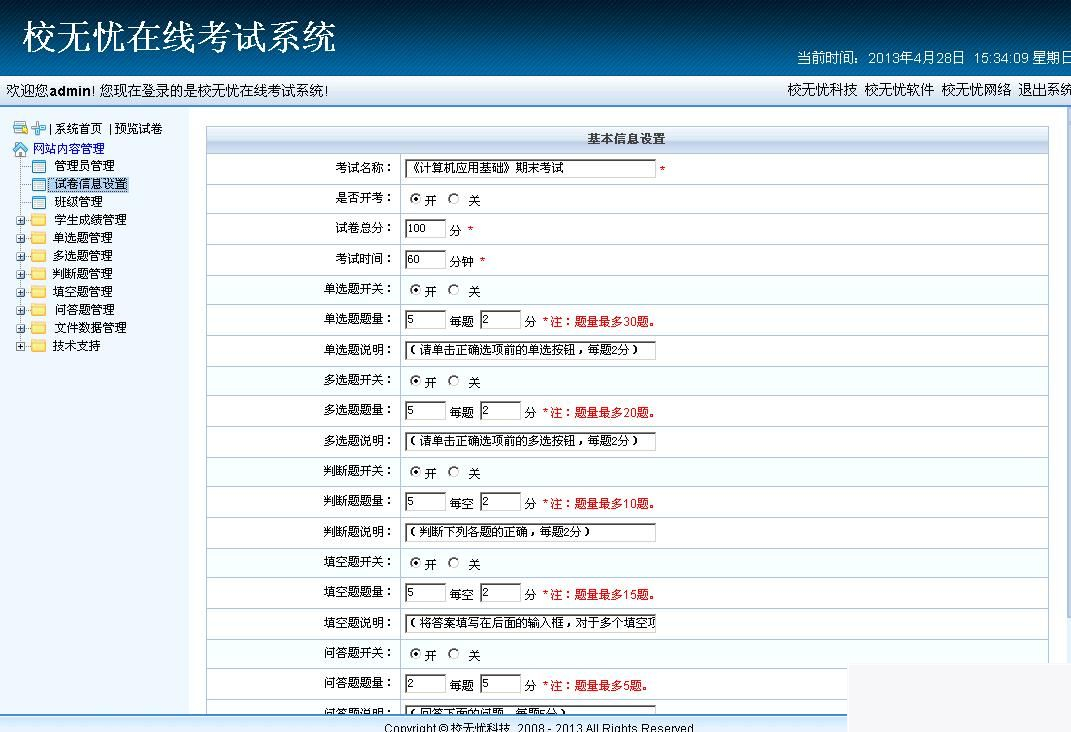Turn off the 多选题开关 switch
The height and width of the screenshot is (732, 1071).
(453, 381)
